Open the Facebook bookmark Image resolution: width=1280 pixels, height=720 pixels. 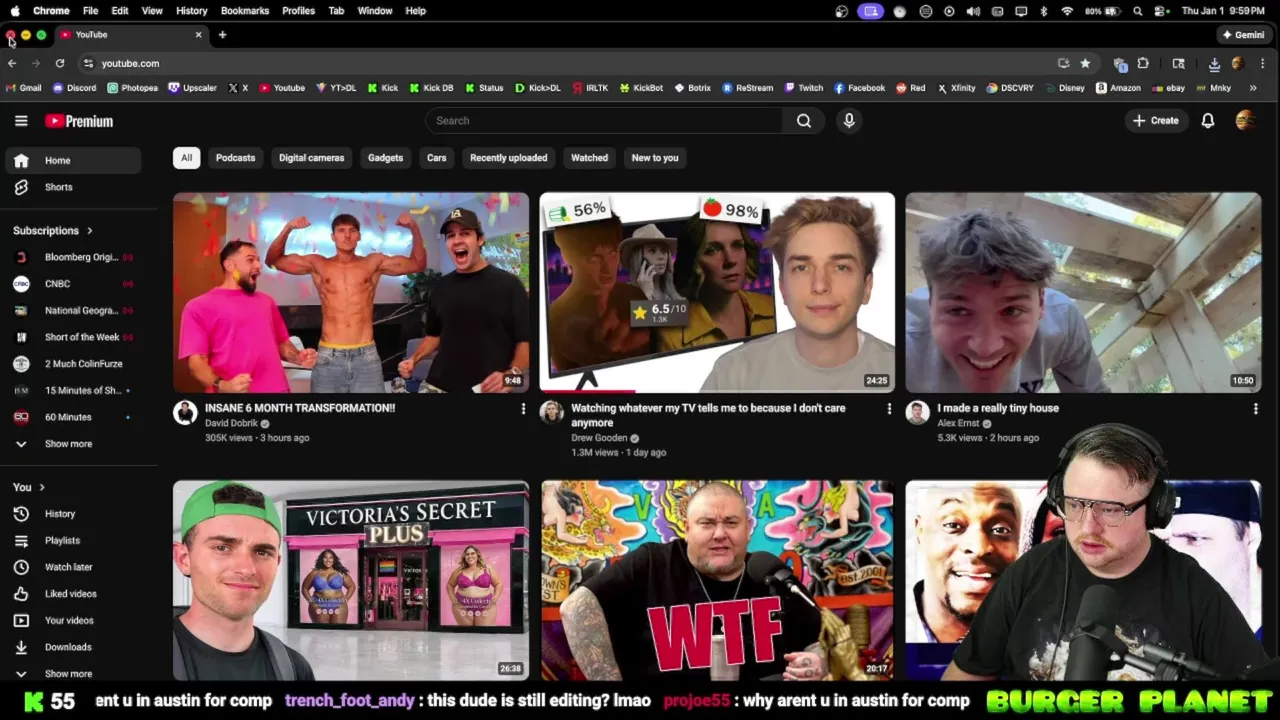pos(860,88)
